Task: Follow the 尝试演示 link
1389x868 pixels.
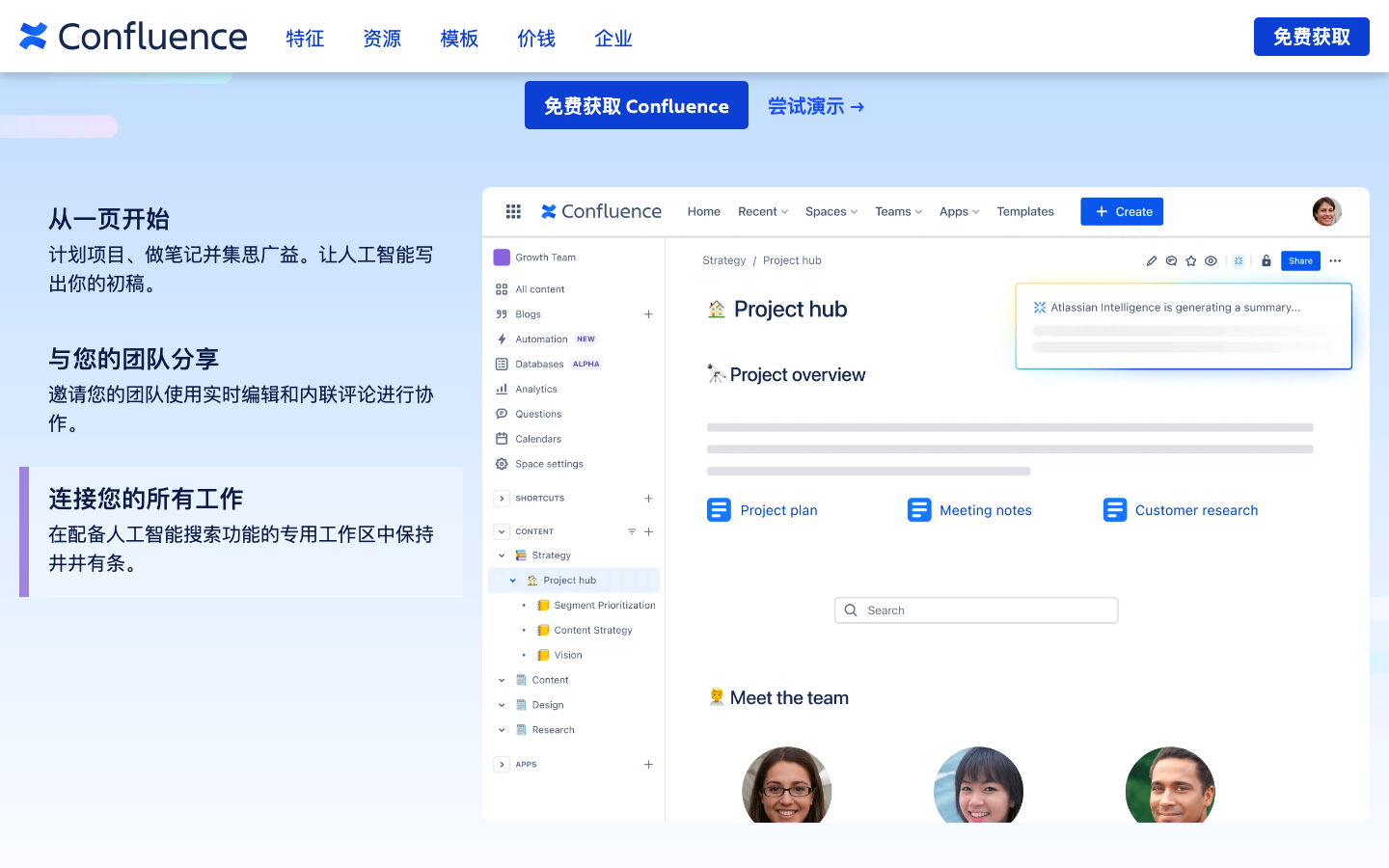Action: (x=815, y=106)
